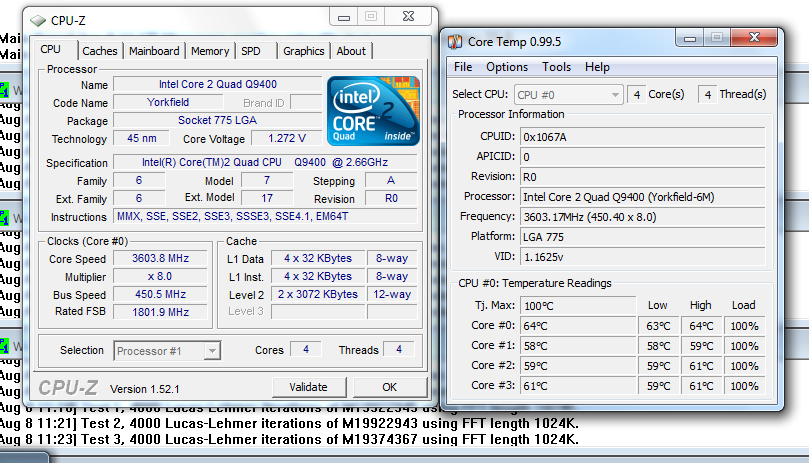Click the Cores count field in CPU-Z

click(x=305, y=349)
